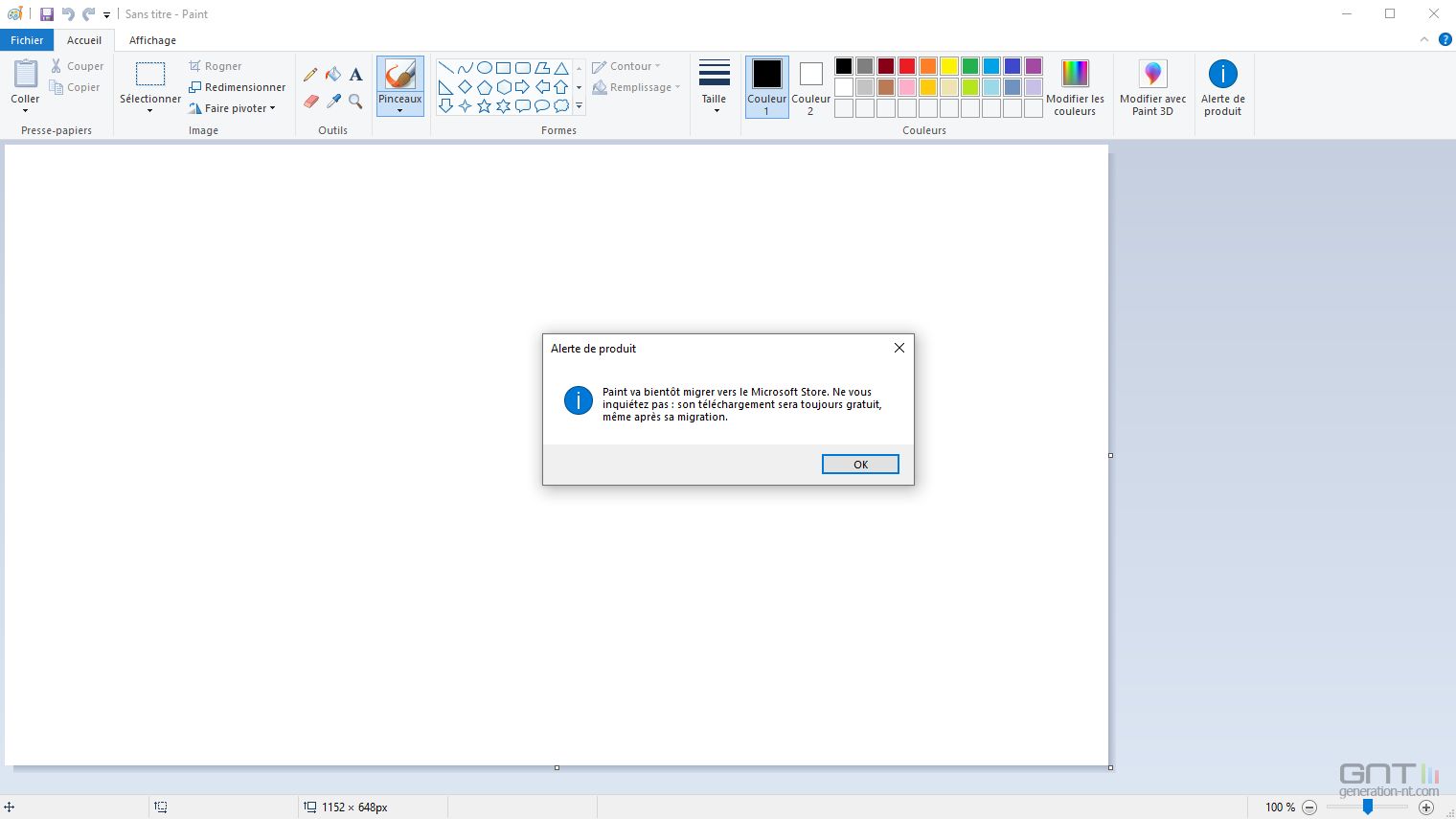Image resolution: width=1456 pixels, height=819 pixels.
Task: Click the bottom-right canvas resize handle
Action: click(x=1110, y=767)
